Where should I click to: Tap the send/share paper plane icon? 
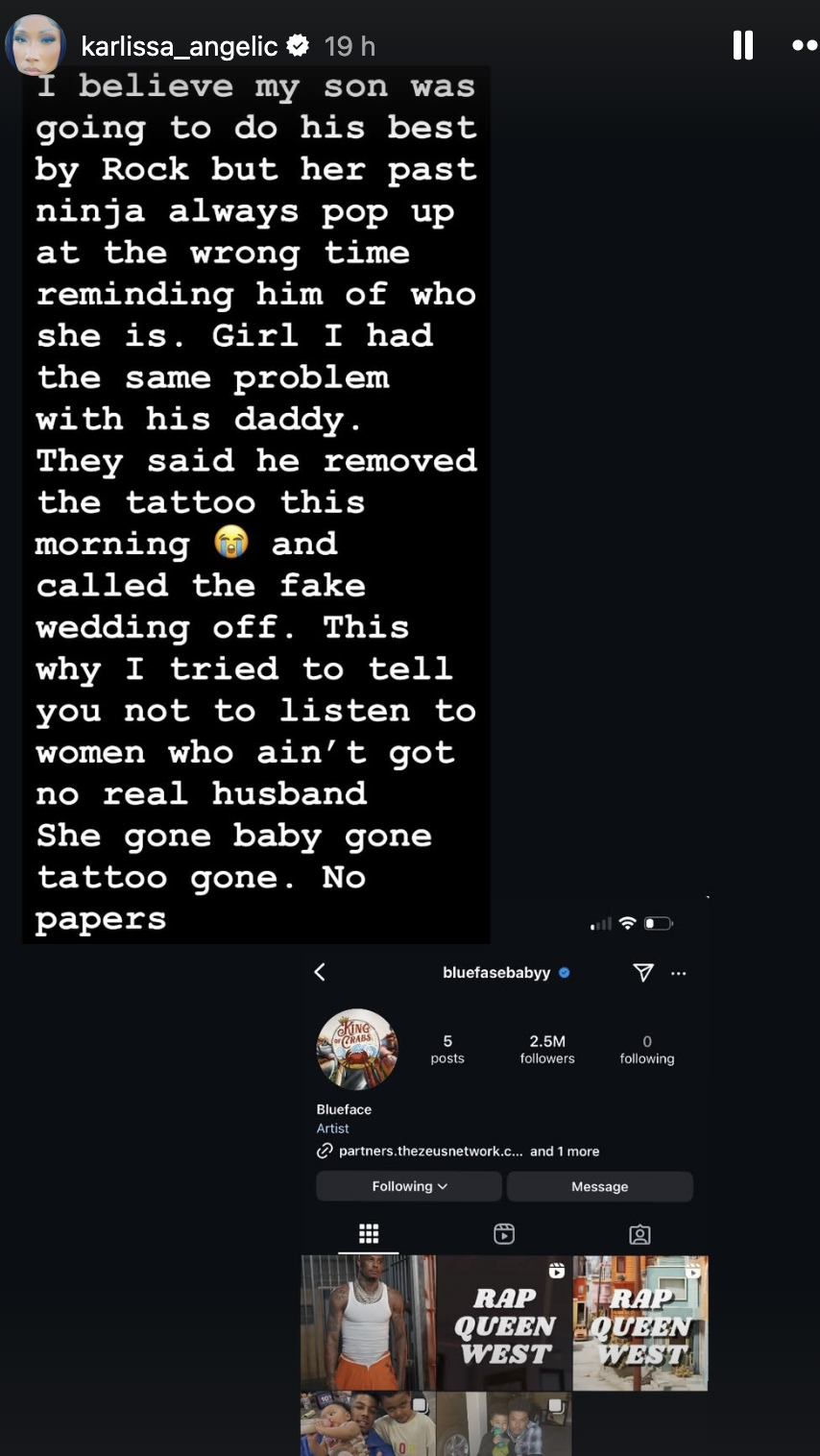coord(643,973)
